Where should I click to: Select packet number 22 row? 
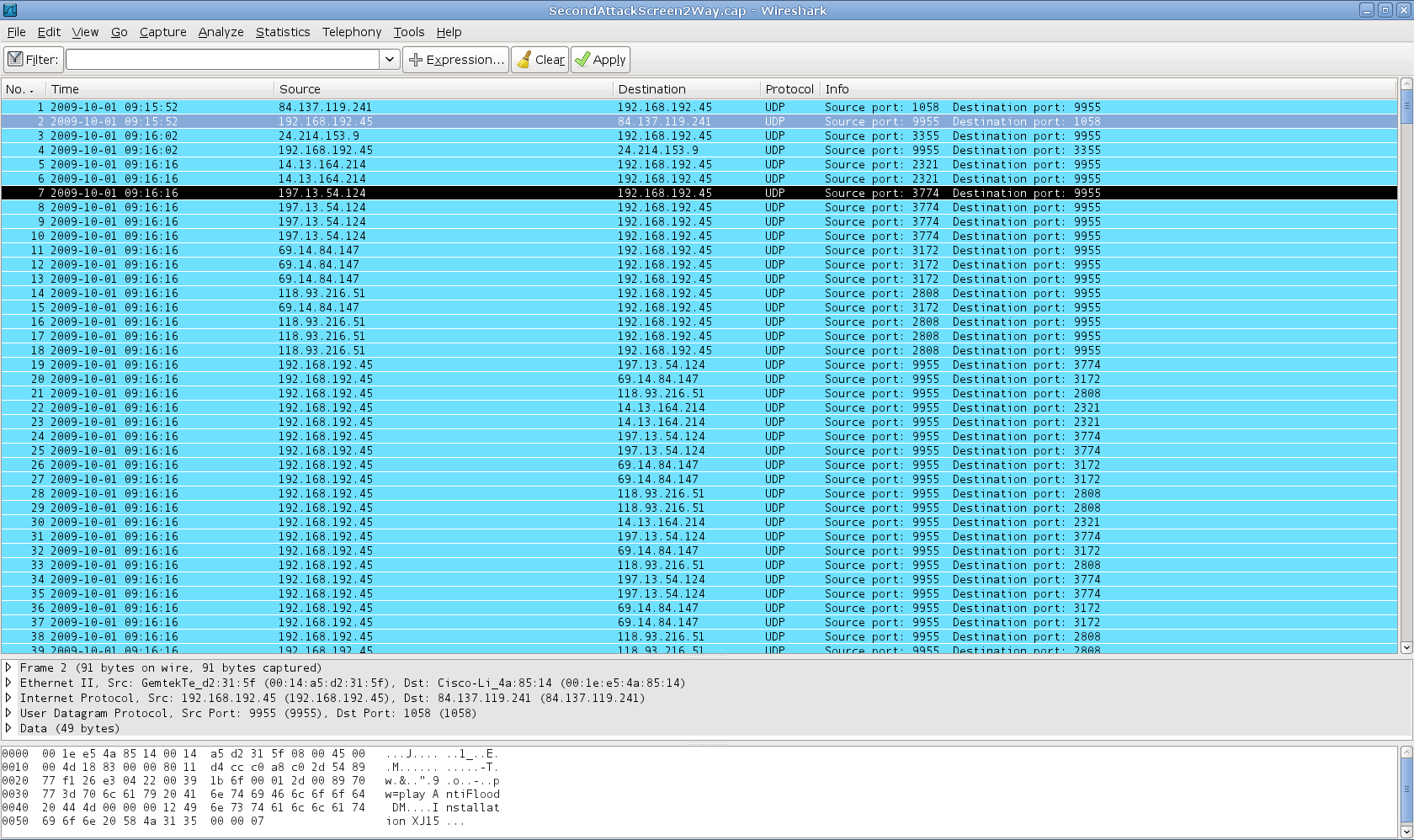(699, 407)
